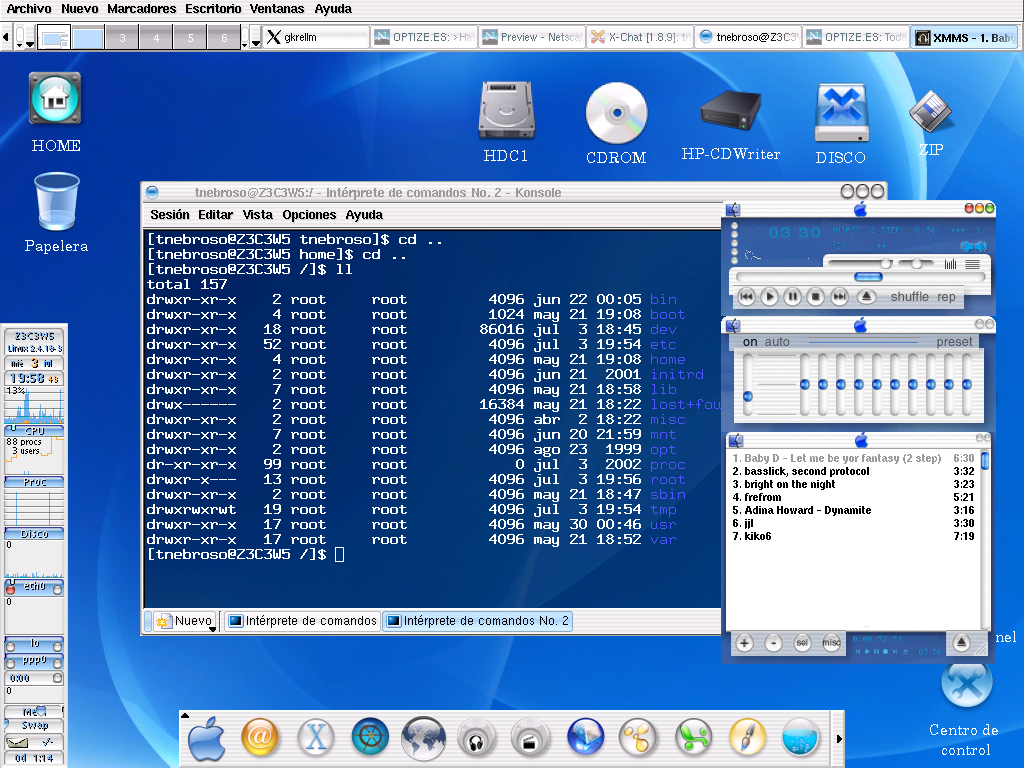Enable shuffle mode in XMMS
Image resolution: width=1024 pixels, height=768 pixels.
coord(910,297)
